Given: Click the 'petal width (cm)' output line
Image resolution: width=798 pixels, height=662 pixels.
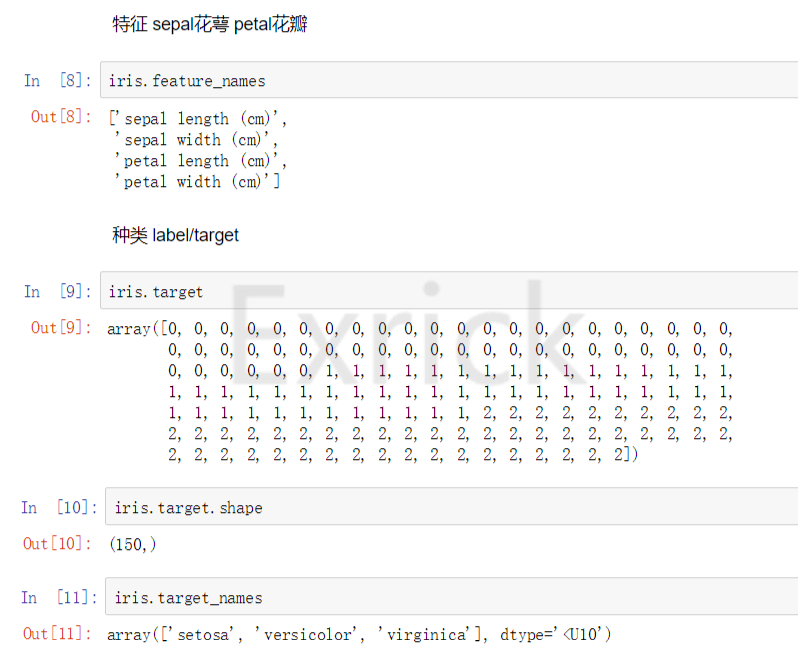Looking at the screenshot, I should click(200, 181).
